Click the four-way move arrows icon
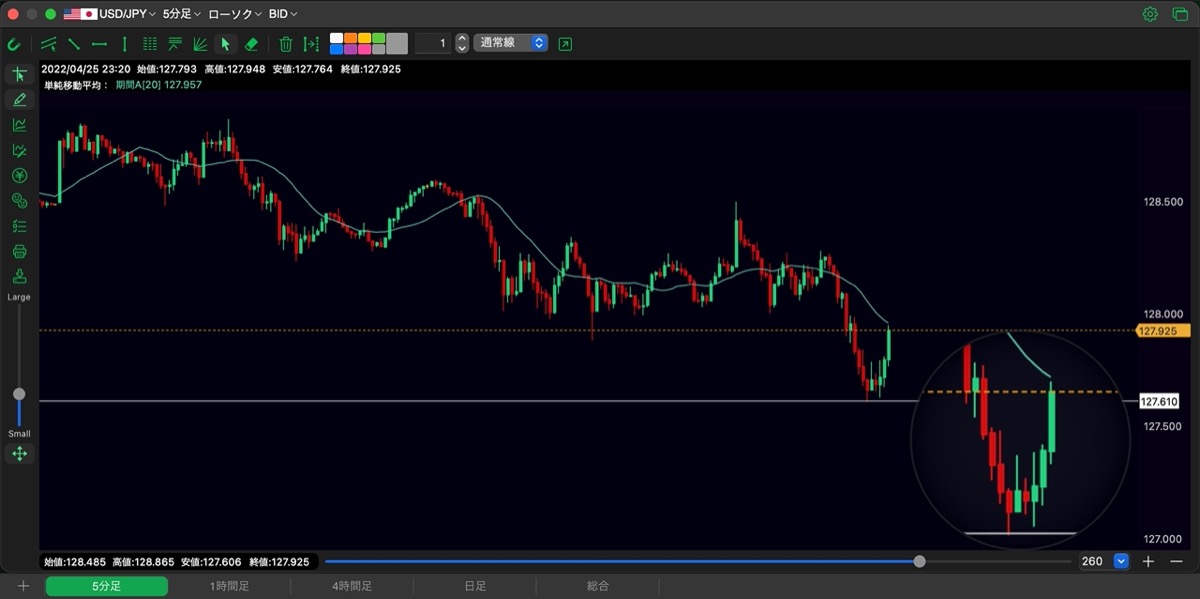1200x599 pixels. 19,454
